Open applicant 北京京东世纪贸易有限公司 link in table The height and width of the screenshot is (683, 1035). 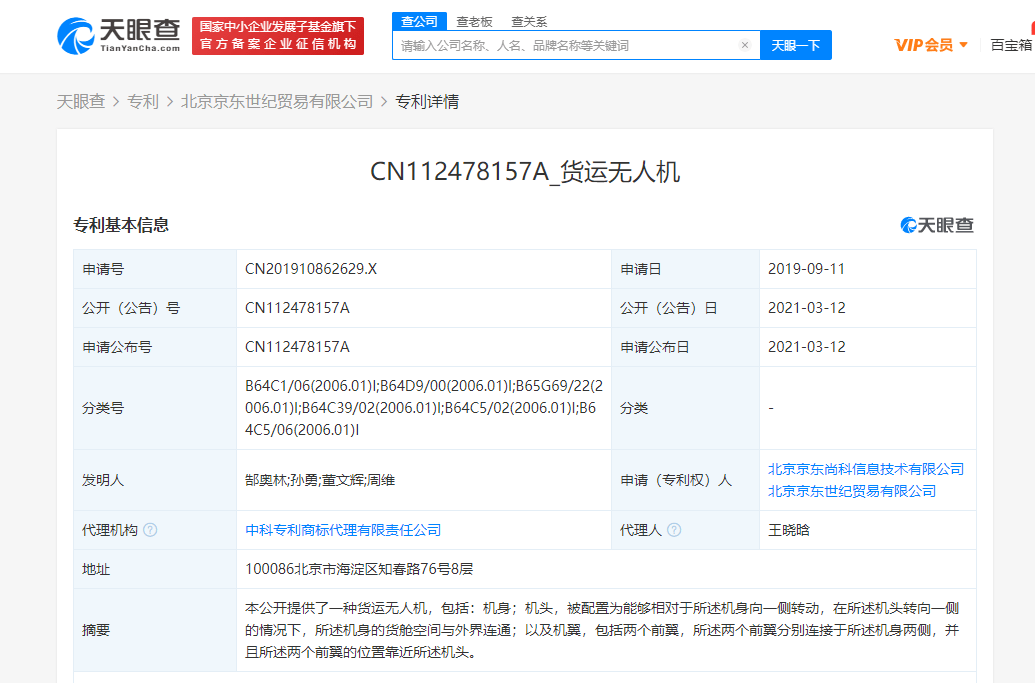click(851, 491)
